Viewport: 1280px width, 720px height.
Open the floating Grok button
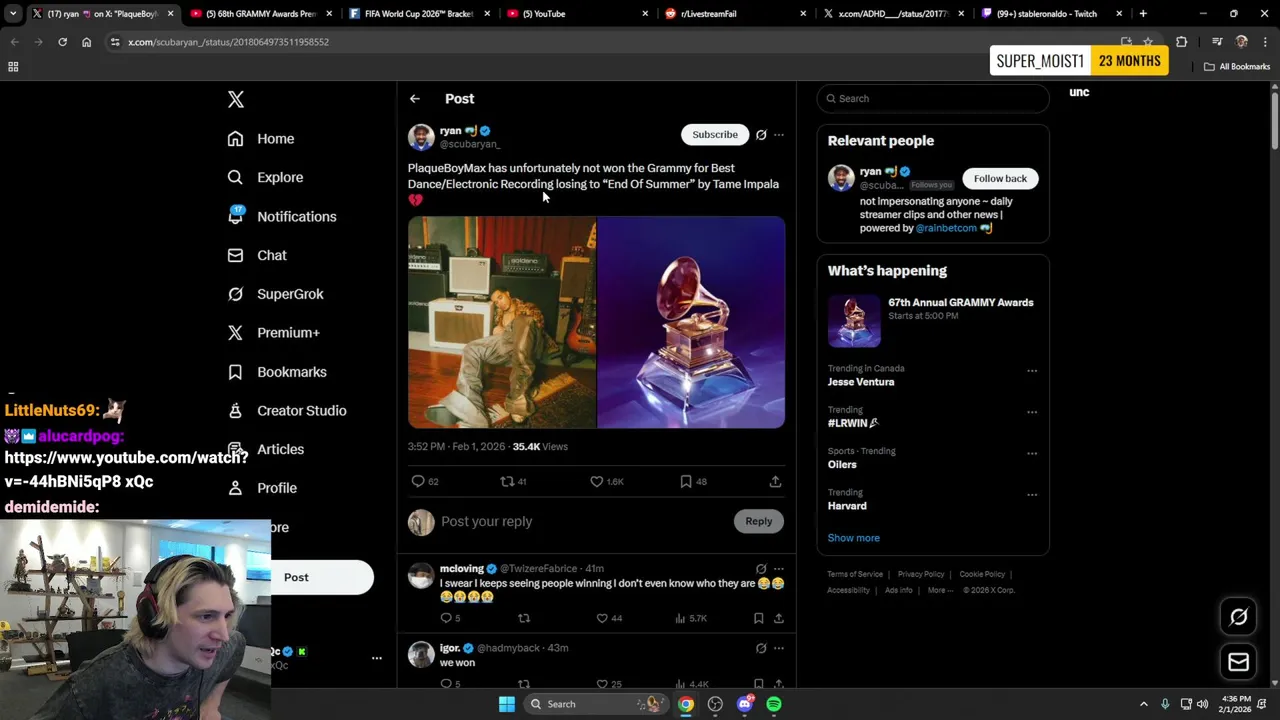[1239, 617]
